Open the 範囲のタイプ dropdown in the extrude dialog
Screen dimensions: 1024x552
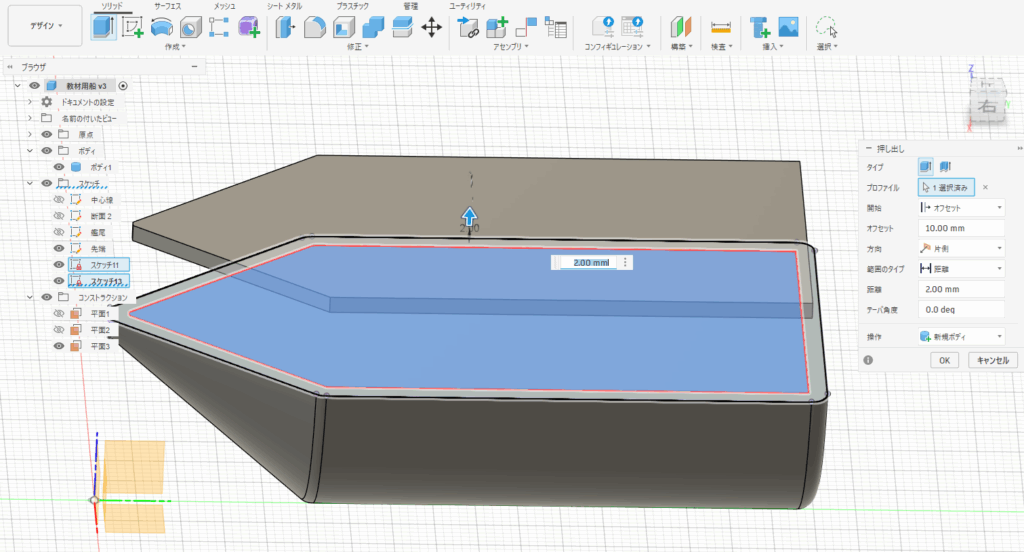click(960, 269)
